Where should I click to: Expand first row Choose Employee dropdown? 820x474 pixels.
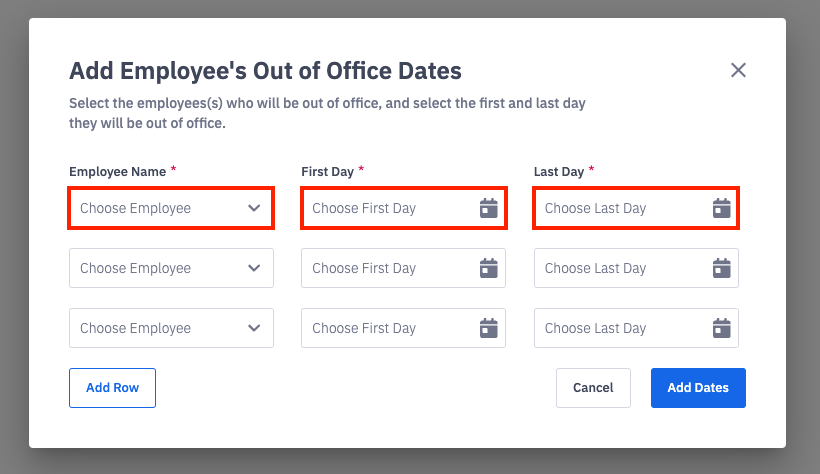tap(254, 208)
